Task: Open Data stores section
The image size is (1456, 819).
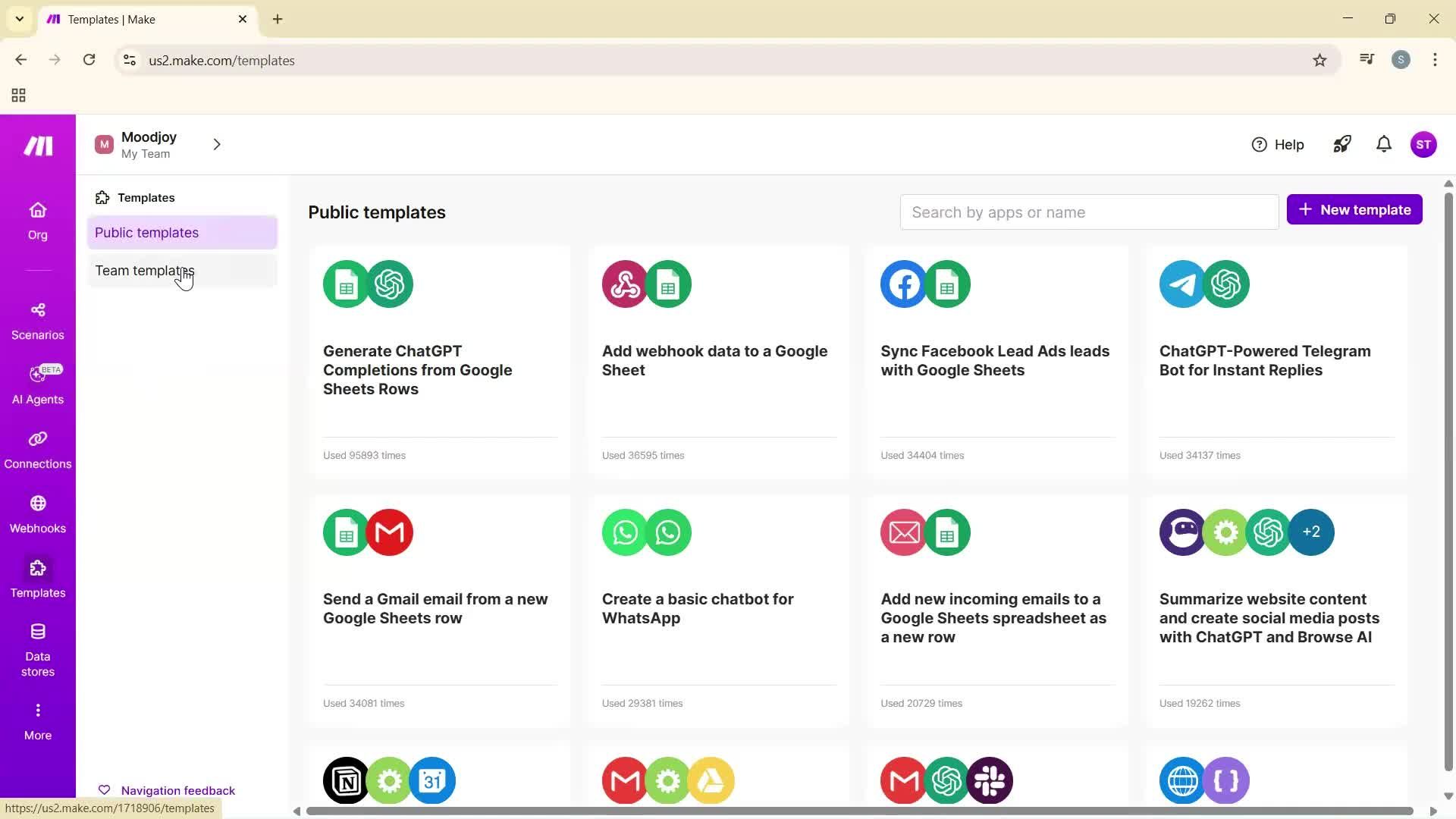Action: point(37,650)
